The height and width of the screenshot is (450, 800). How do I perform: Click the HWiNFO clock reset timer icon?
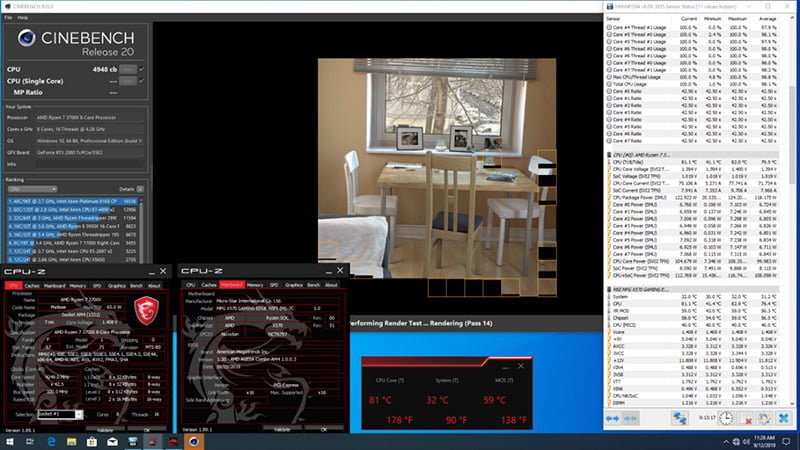point(726,418)
